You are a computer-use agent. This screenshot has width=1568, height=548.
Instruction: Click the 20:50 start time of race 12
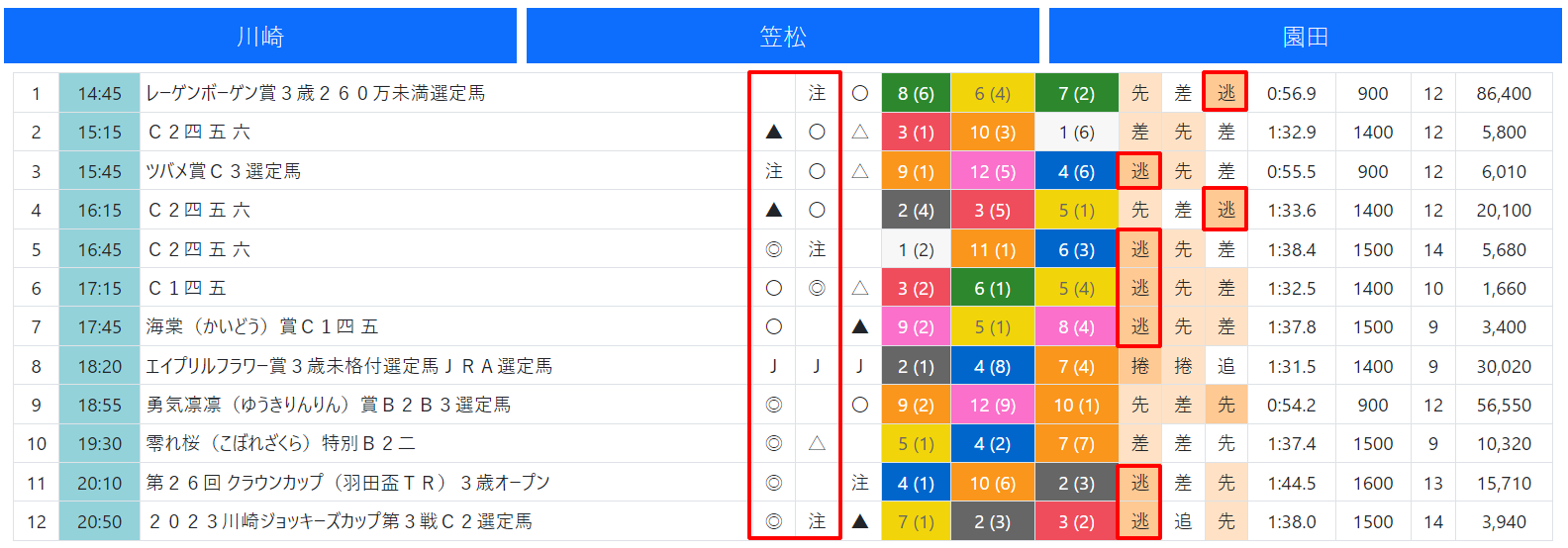click(99, 521)
